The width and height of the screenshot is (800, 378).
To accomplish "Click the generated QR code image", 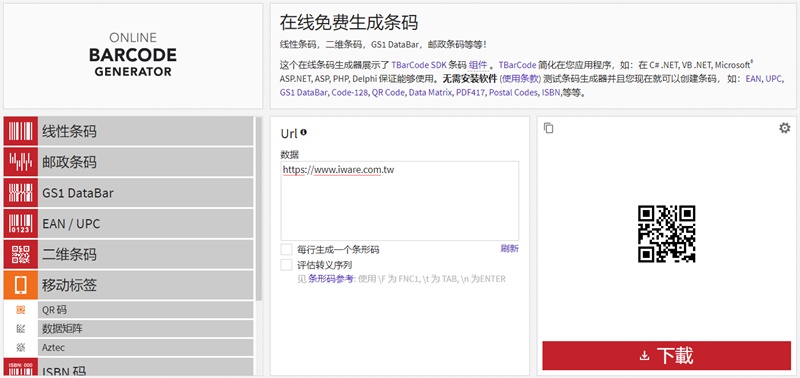I will tap(666, 234).
